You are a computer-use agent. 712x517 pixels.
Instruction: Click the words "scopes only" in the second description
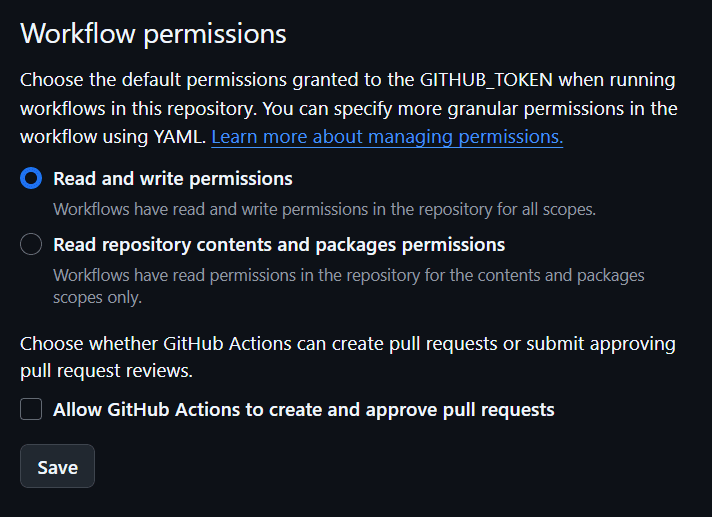pos(98,297)
